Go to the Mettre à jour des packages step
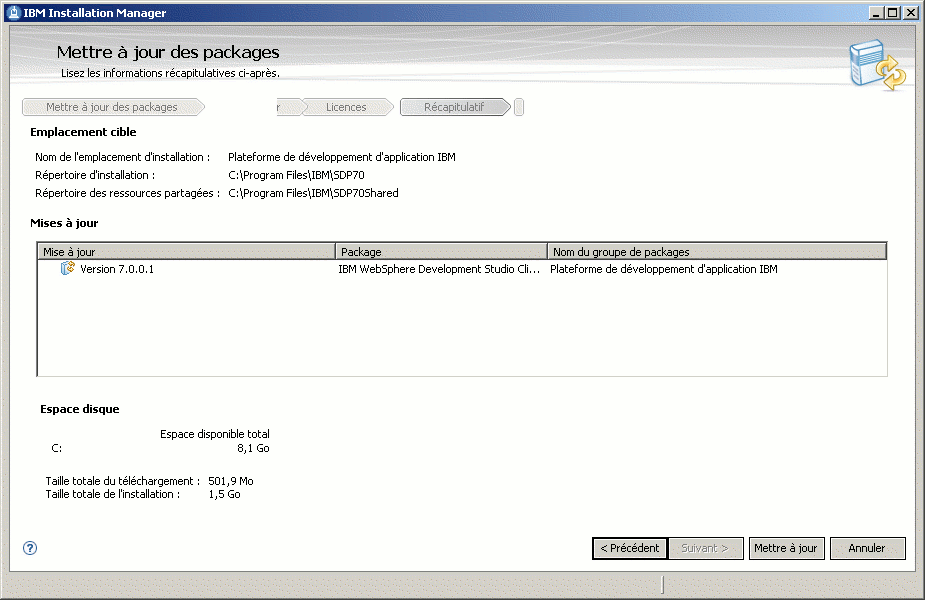This screenshot has width=925, height=600. click(x=112, y=107)
